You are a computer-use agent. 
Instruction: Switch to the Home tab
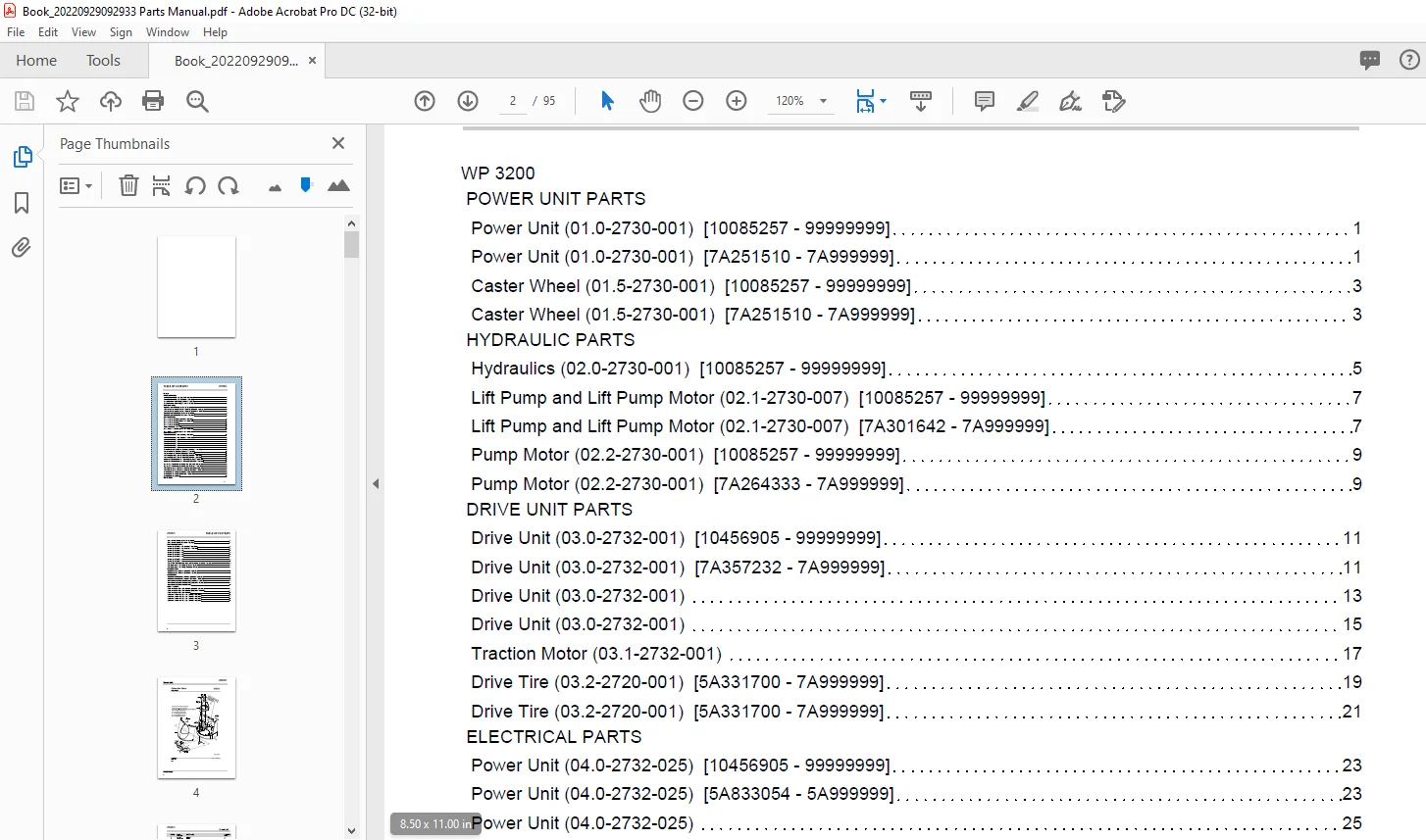coord(36,60)
